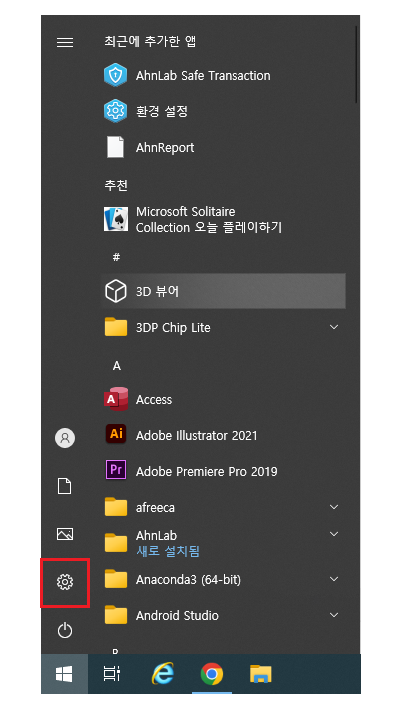The width and height of the screenshot is (399, 710).
Task: Click the 추천 section heading
Action: 116,185
